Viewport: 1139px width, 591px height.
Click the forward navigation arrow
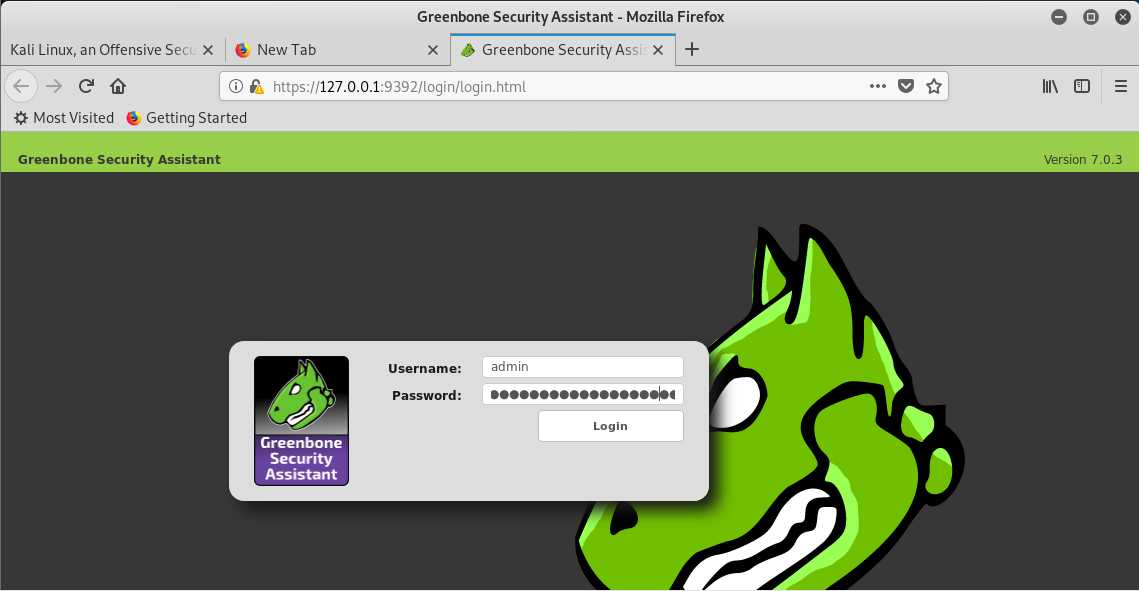[x=54, y=86]
